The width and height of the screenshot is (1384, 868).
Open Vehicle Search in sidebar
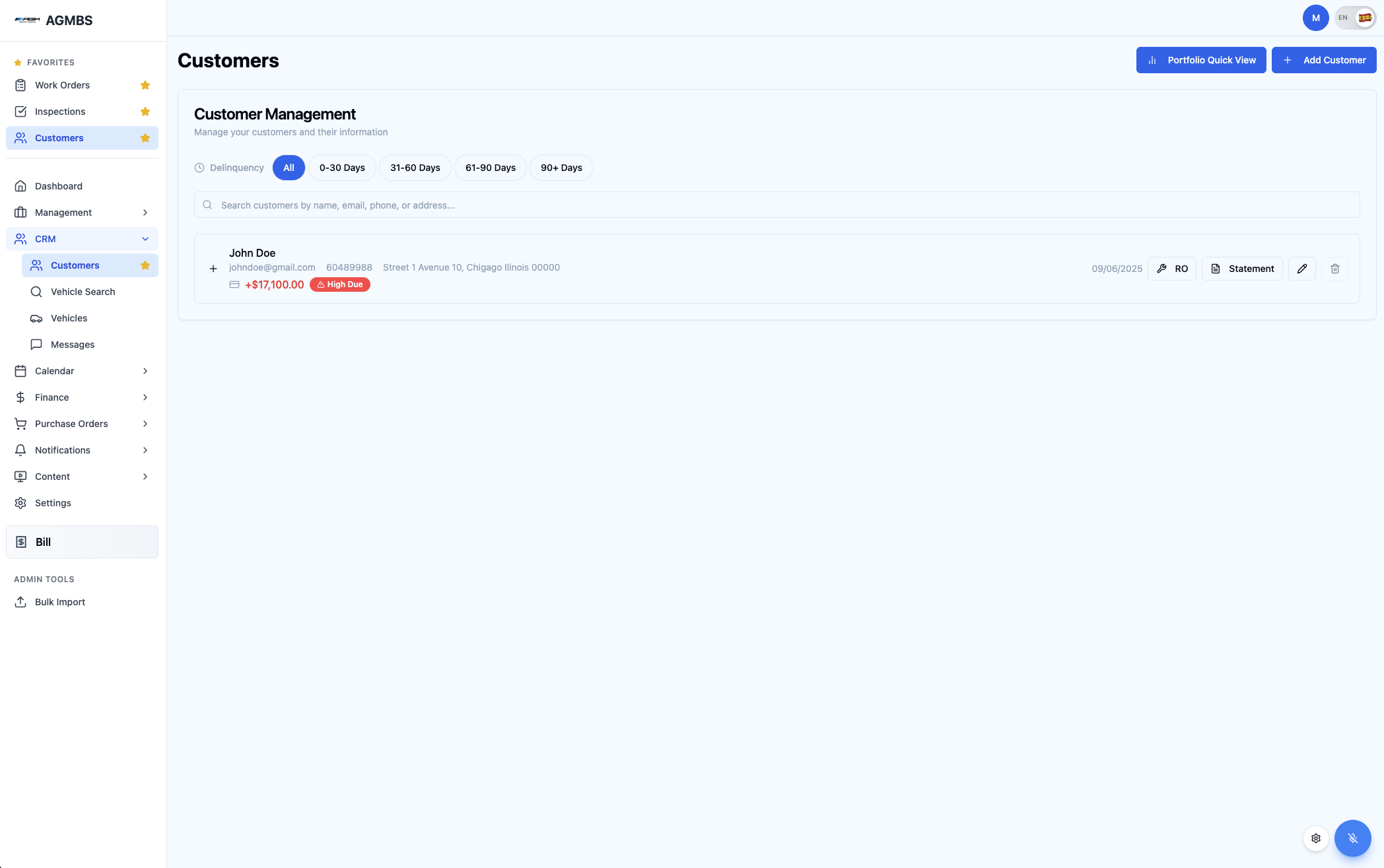83,292
